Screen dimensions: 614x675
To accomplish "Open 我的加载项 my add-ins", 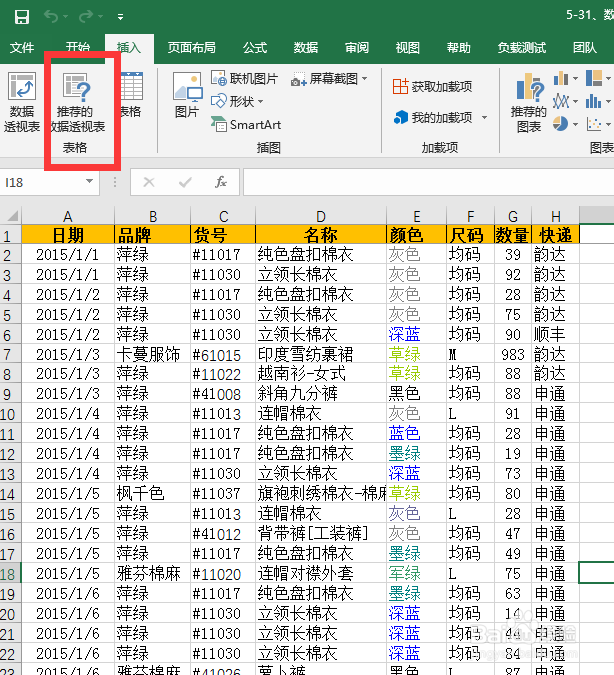I will 433,118.
